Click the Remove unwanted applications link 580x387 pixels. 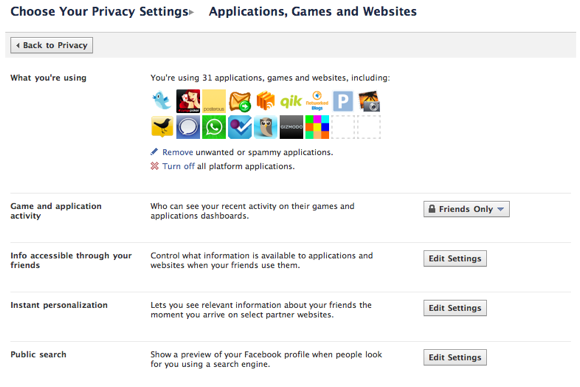[x=178, y=152]
